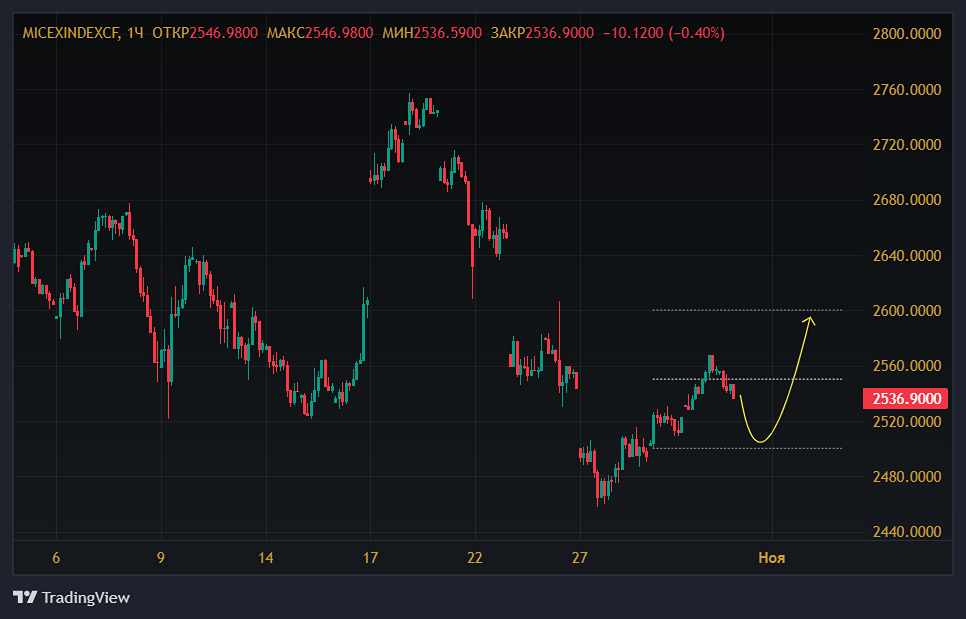
Task: Click the date label 27 on time axis
Action: coord(579,558)
